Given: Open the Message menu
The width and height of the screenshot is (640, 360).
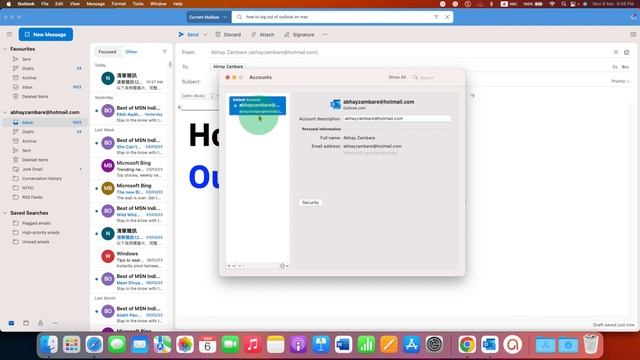Looking at the screenshot, I should tap(96, 4).
